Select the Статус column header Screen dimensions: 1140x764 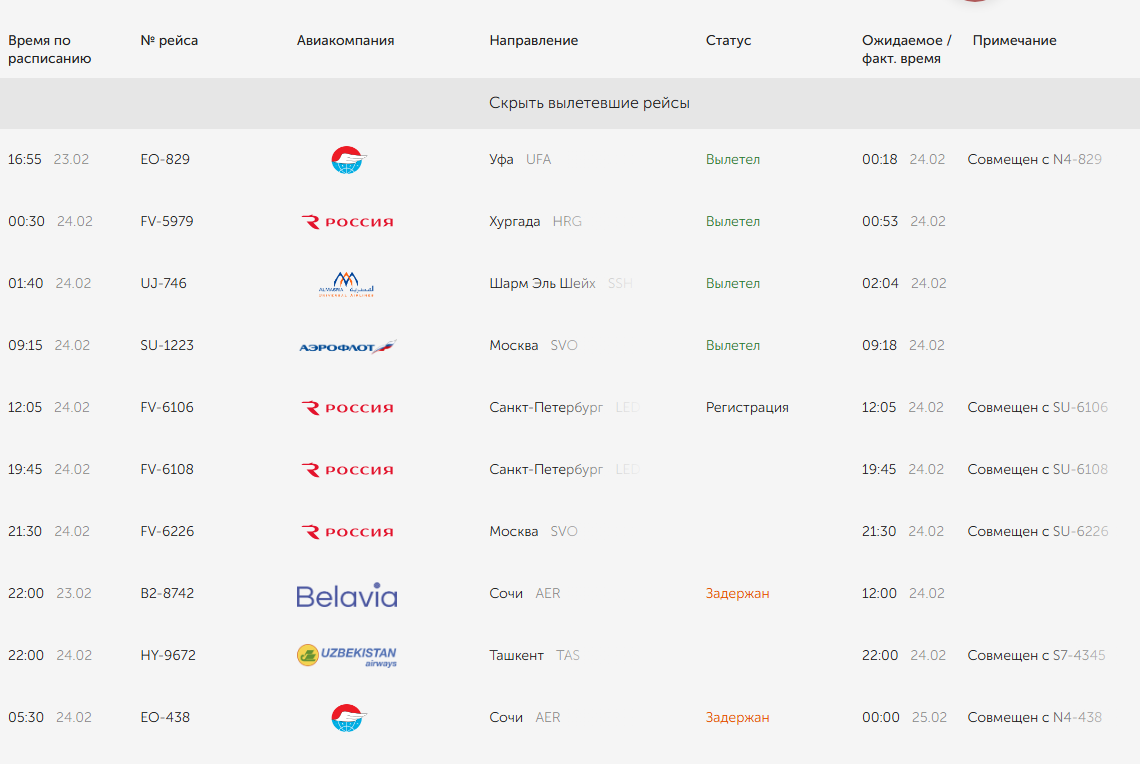(x=728, y=41)
